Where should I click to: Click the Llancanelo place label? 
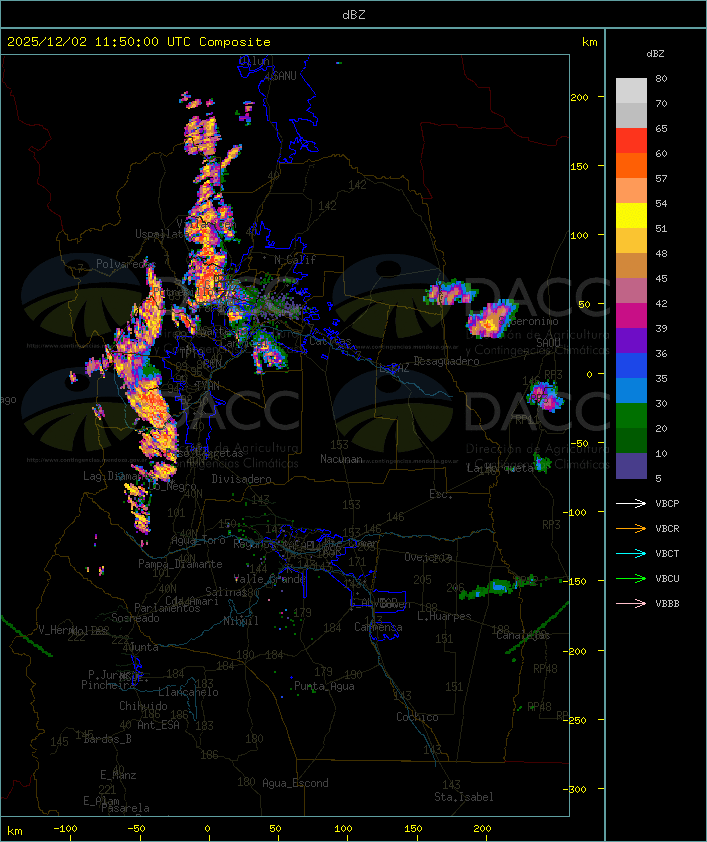[188, 692]
